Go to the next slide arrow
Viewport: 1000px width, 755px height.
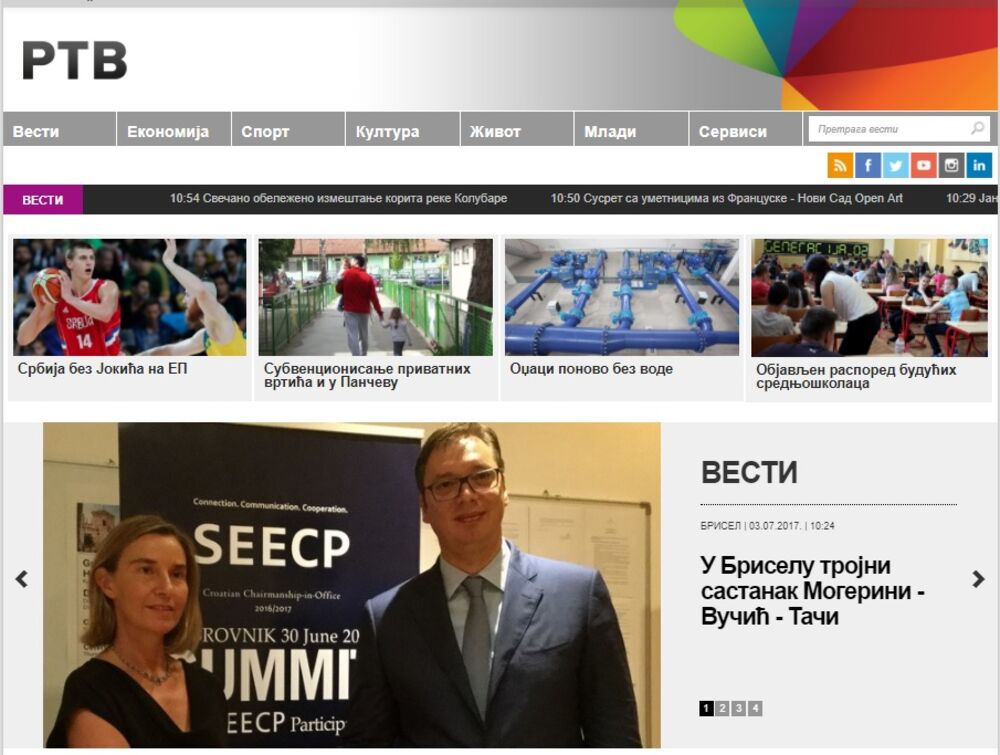978,579
